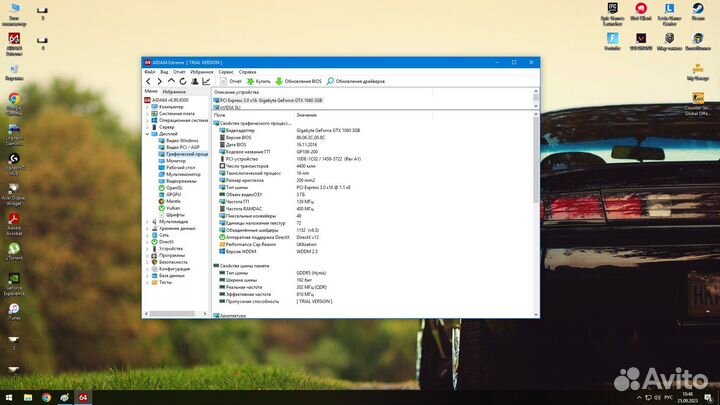This screenshot has height=405, width=720.
Task: Click the Тесты tree item
Action: pos(162,282)
